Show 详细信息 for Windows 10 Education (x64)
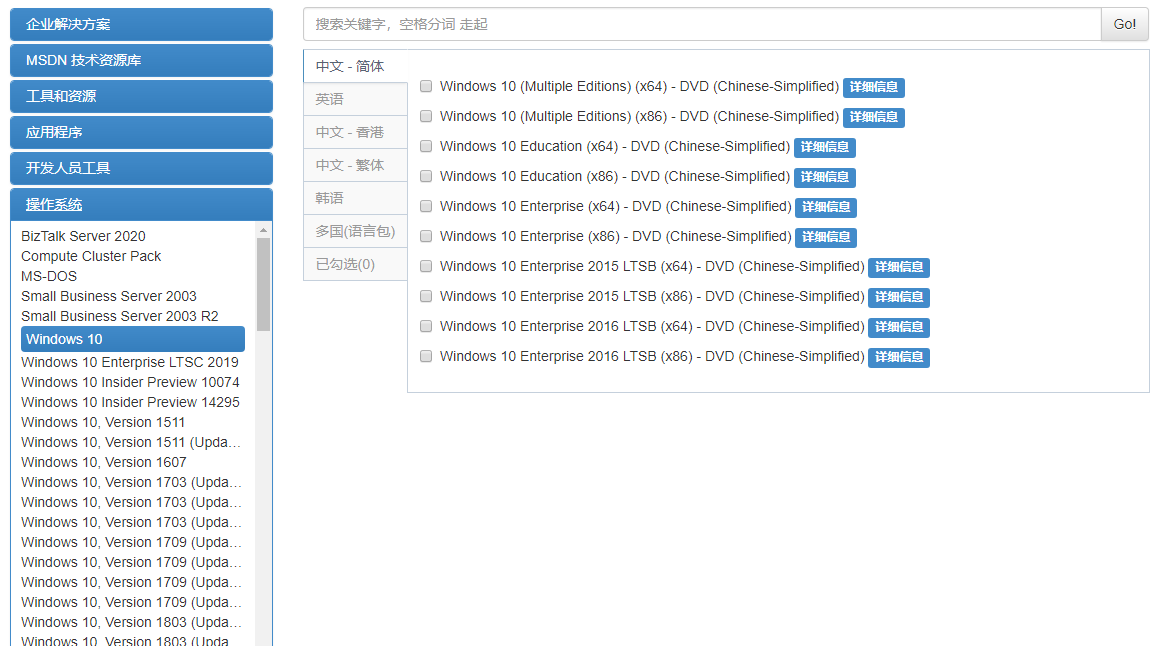 (x=824, y=148)
